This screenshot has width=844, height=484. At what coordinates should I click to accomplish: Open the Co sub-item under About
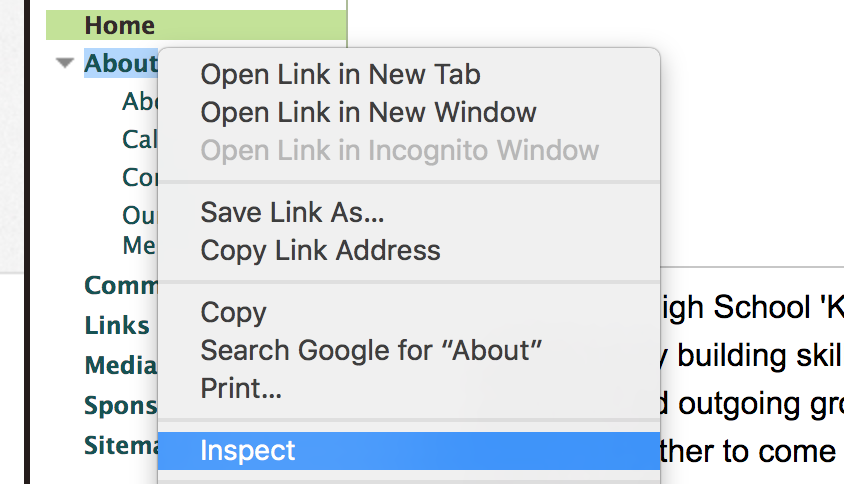(x=140, y=177)
